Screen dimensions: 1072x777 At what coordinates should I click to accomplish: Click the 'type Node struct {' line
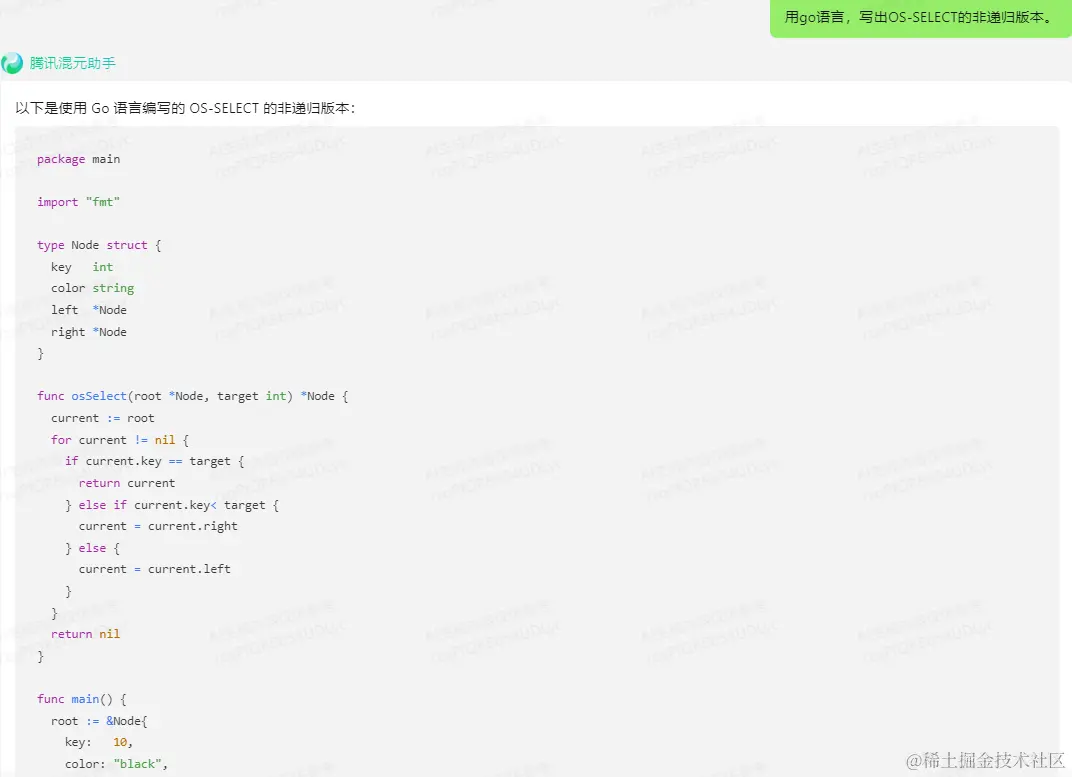99,245
